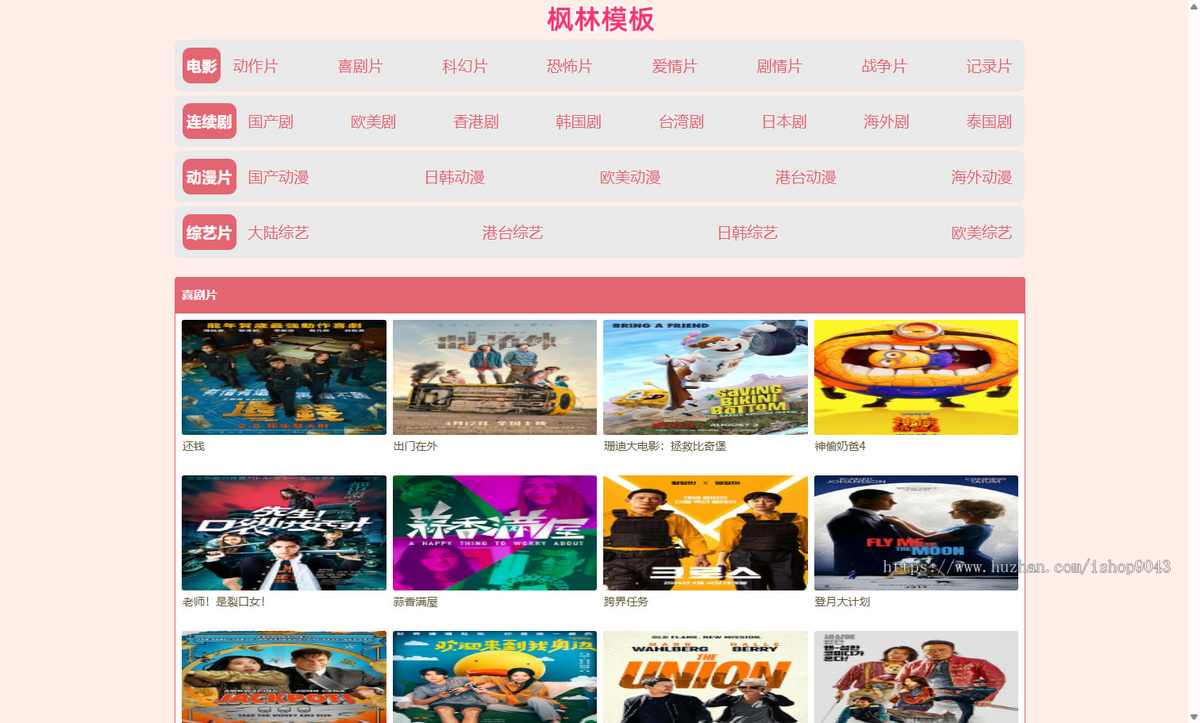This screenshot has width=1200, height=723.
Task: Browse 港台动漫 anime
Action: pyautogui.click(x=806, y=177)
